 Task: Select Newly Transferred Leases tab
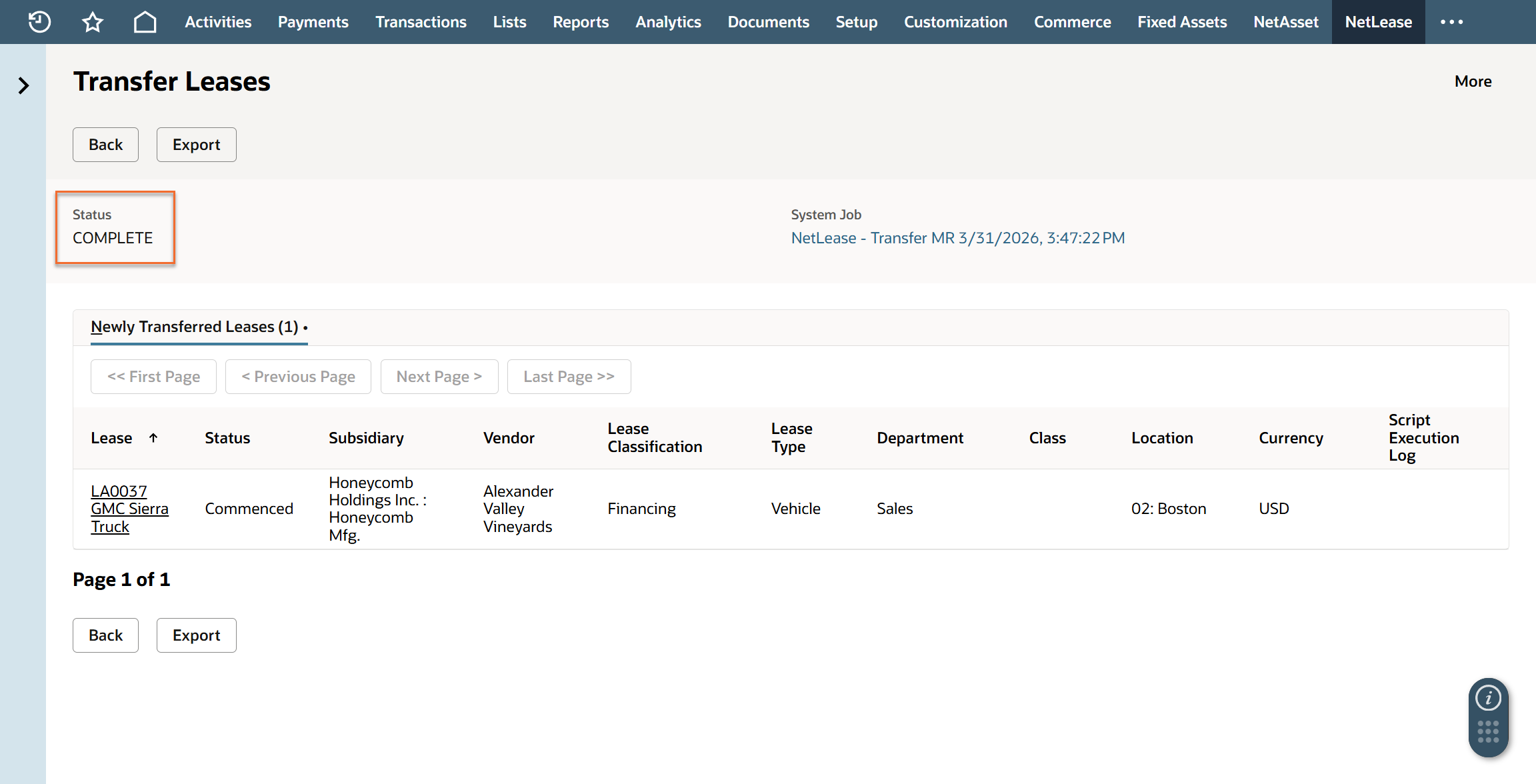(195, 327)
